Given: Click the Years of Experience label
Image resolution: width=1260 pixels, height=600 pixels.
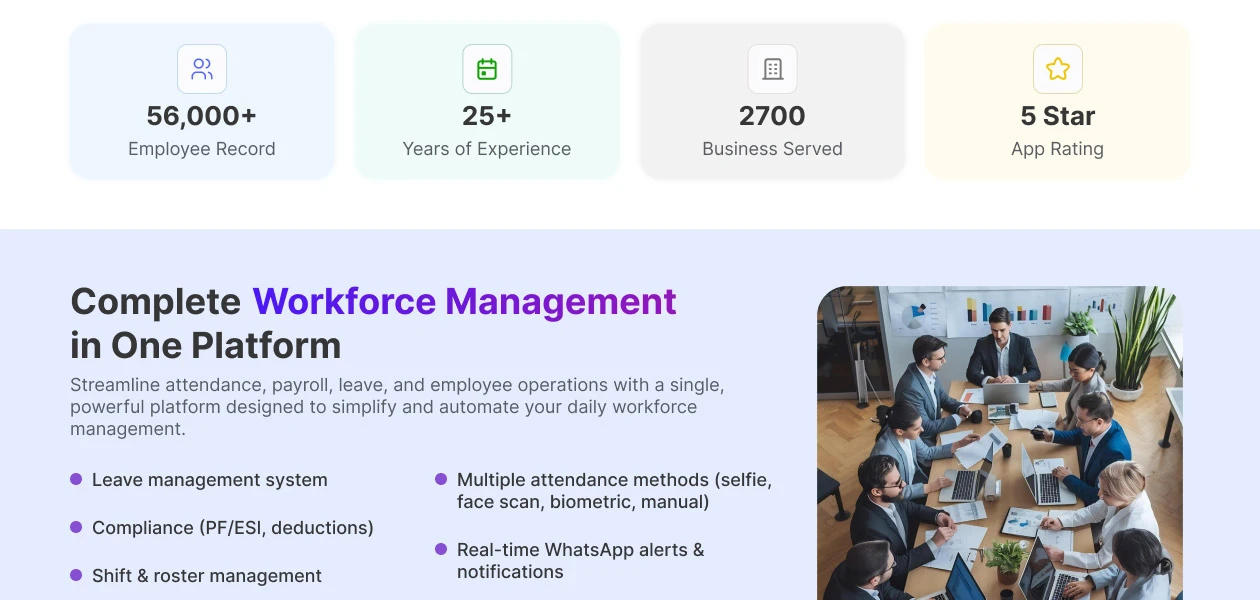Looking at the screenshot, I should click(x=487, y=149).
